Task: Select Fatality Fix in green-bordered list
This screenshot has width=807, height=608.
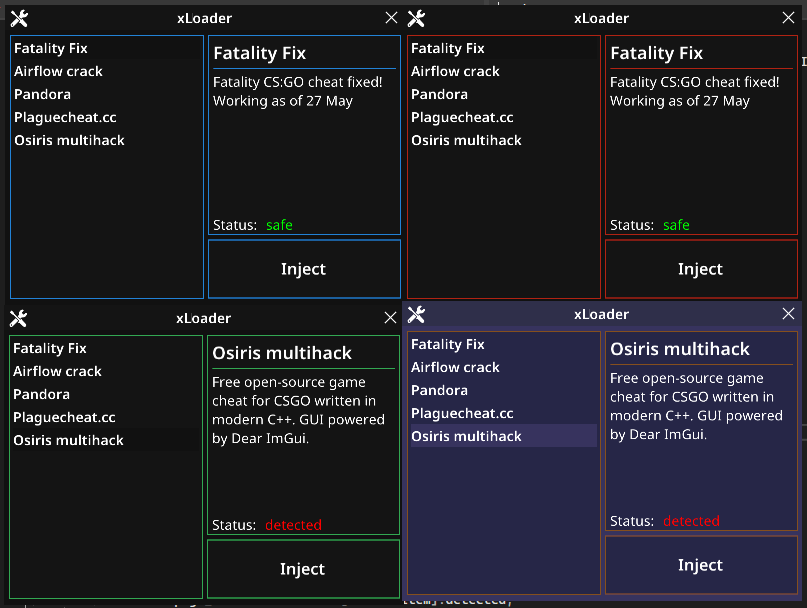Action: [x=105, y=349]
